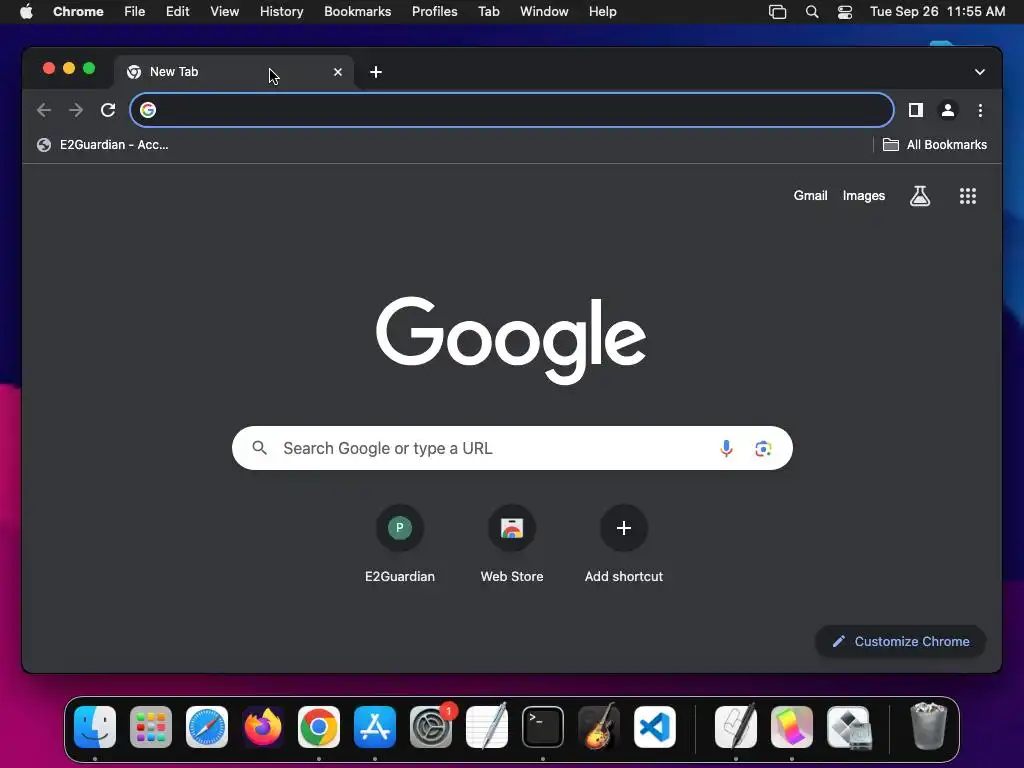Viewport: 1024px width, 768px height.
Task: Open Script Editor from the dock
Action: (736, 726)
